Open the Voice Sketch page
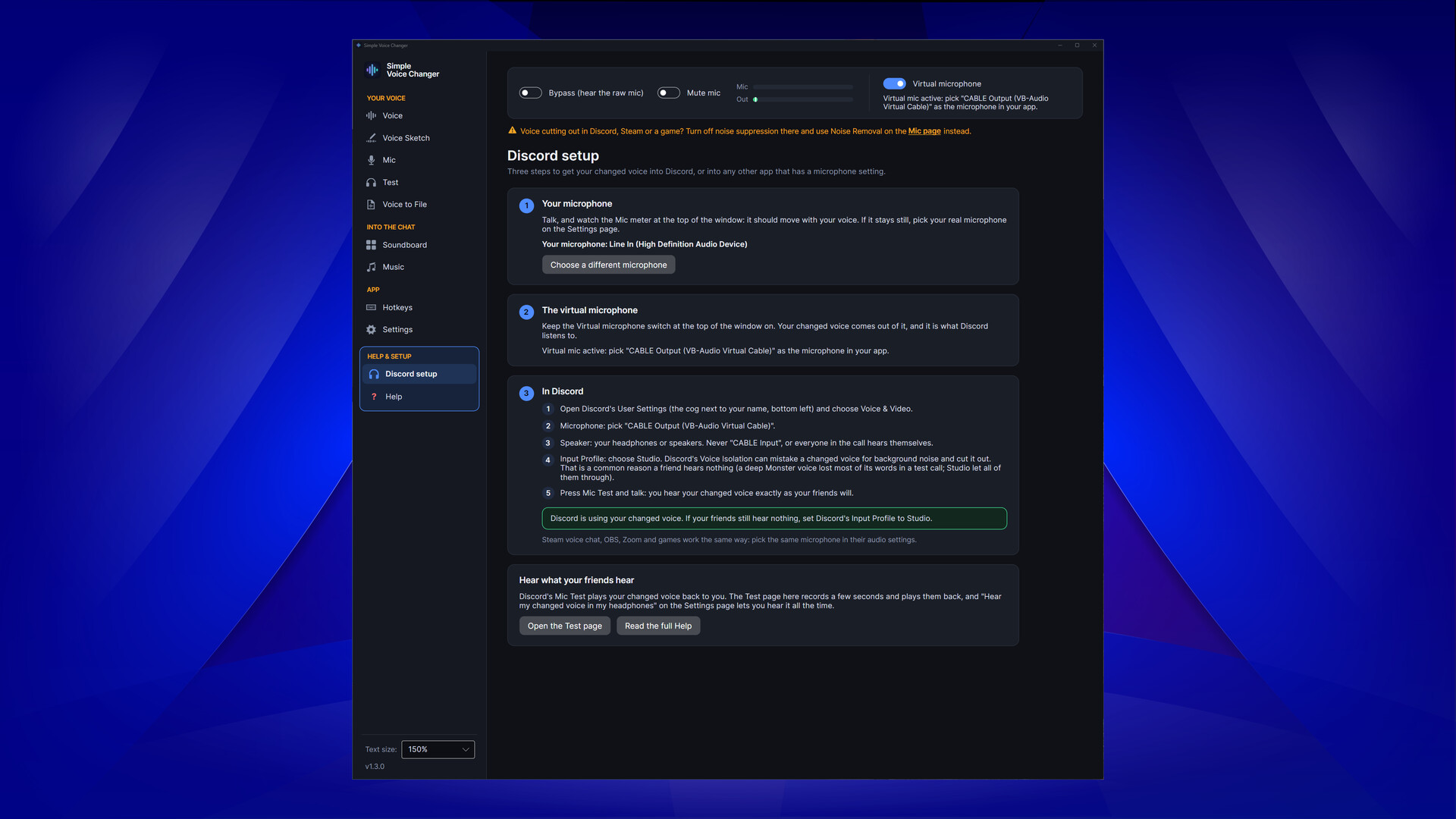This screenshot has width=1456, height=819. 419,138
